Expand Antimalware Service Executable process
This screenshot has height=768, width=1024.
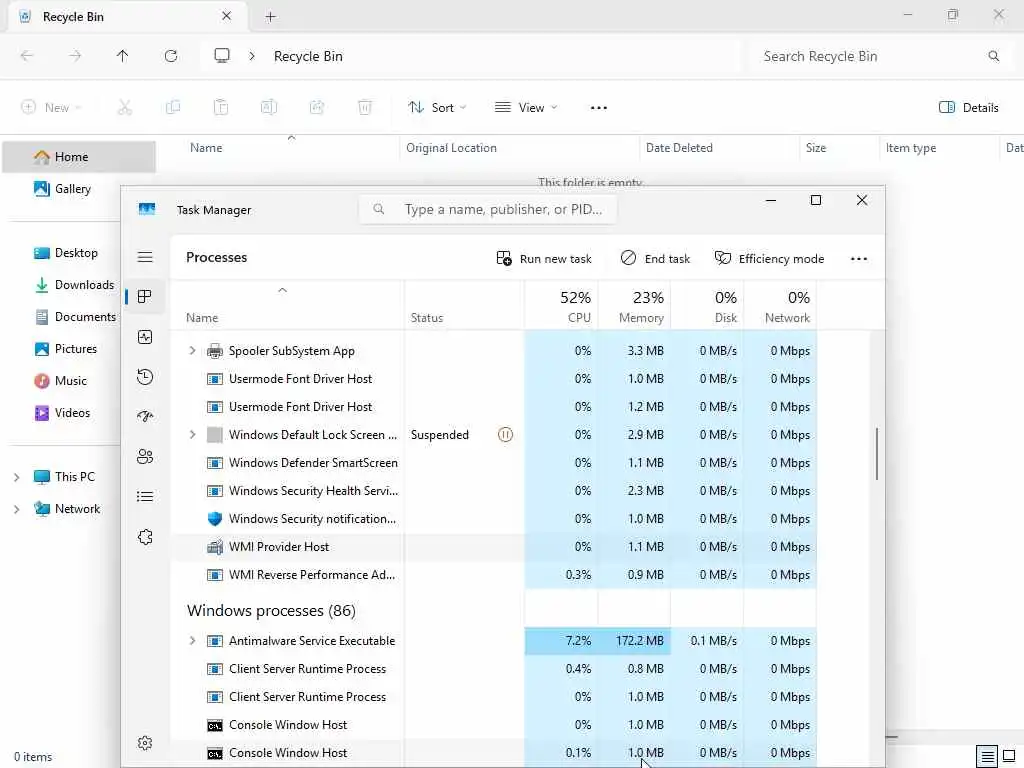tap(192, 641)
